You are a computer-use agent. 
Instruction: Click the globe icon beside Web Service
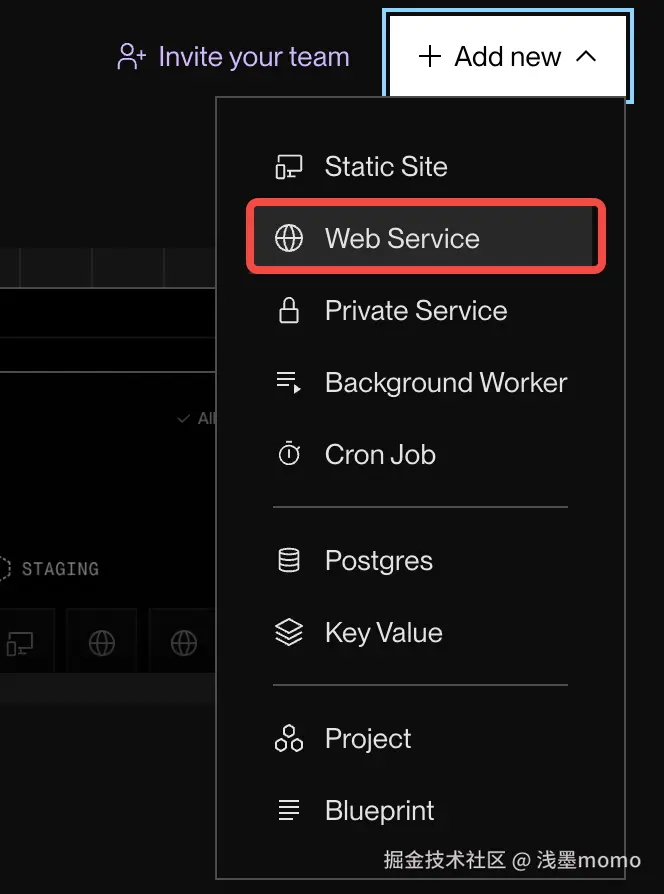click(x=289, y=239)
